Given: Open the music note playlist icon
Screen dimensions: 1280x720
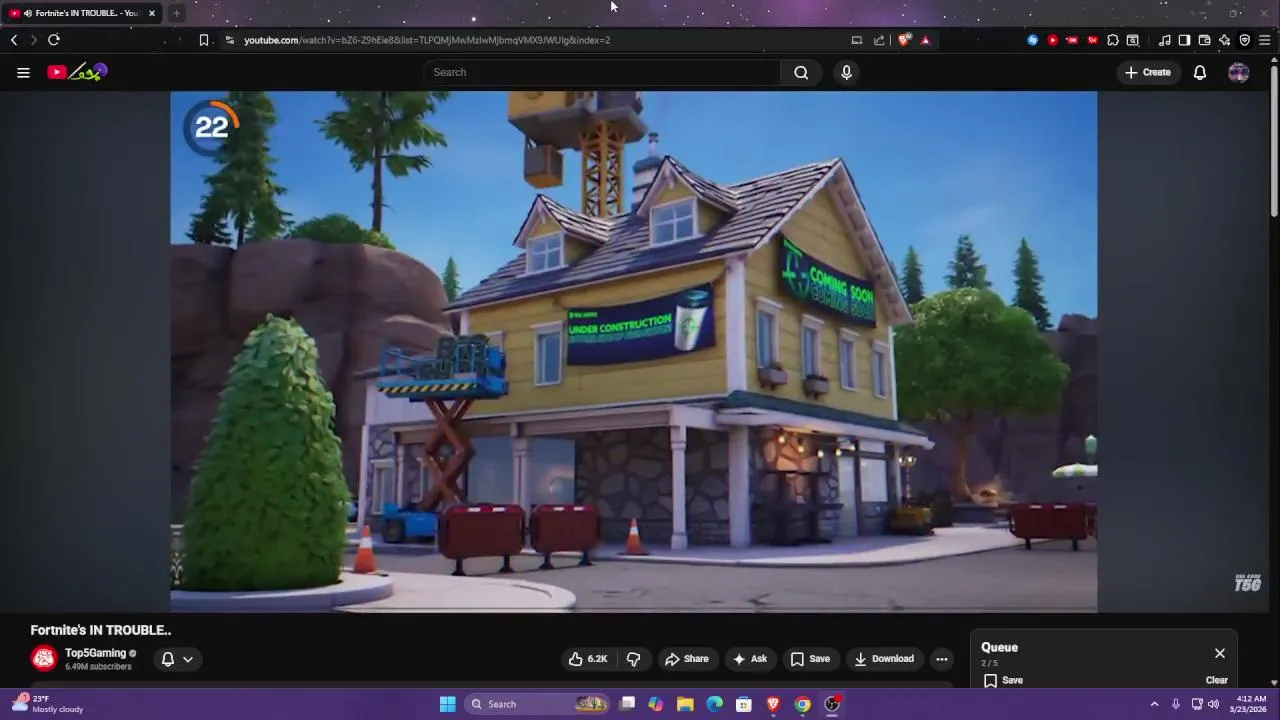Looking at the screenshot, I should click(x=1165, y=40).
